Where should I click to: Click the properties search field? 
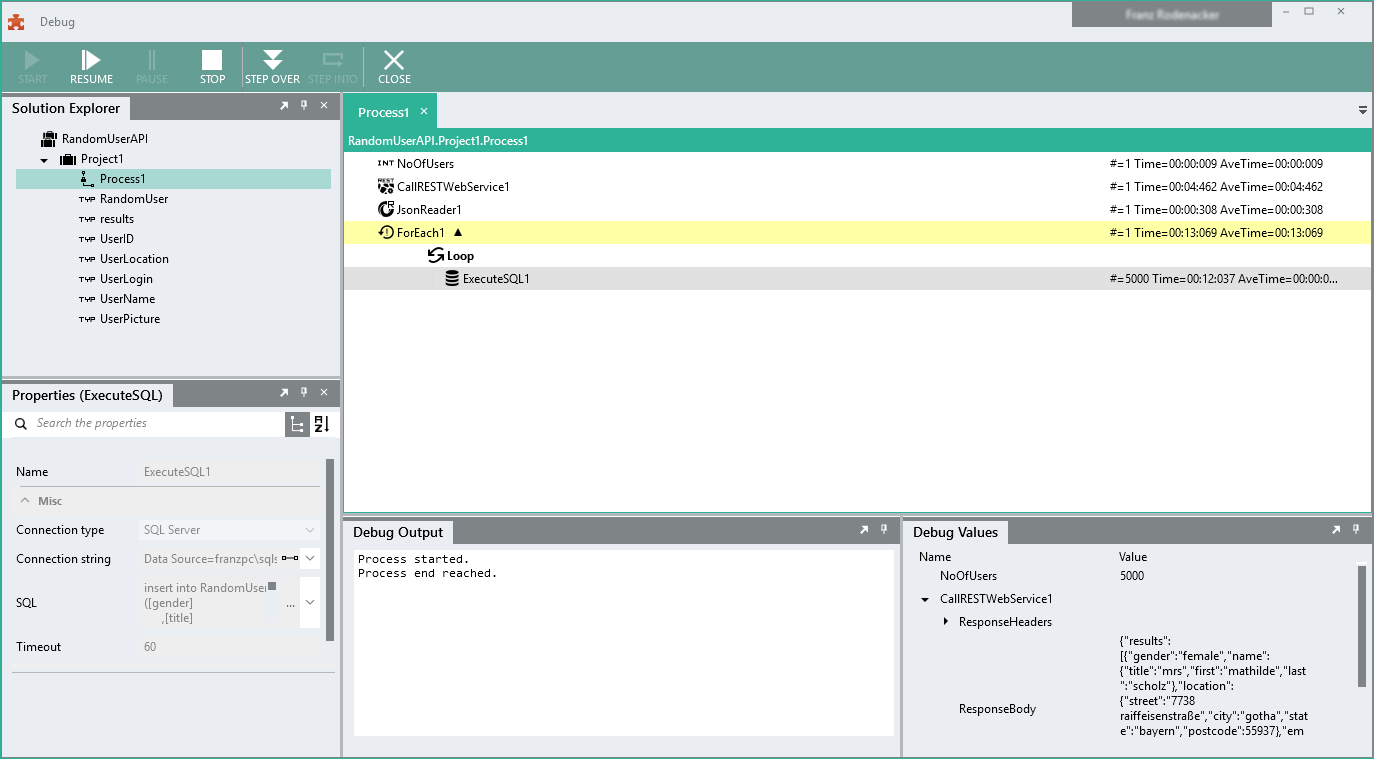click(158, 424)
